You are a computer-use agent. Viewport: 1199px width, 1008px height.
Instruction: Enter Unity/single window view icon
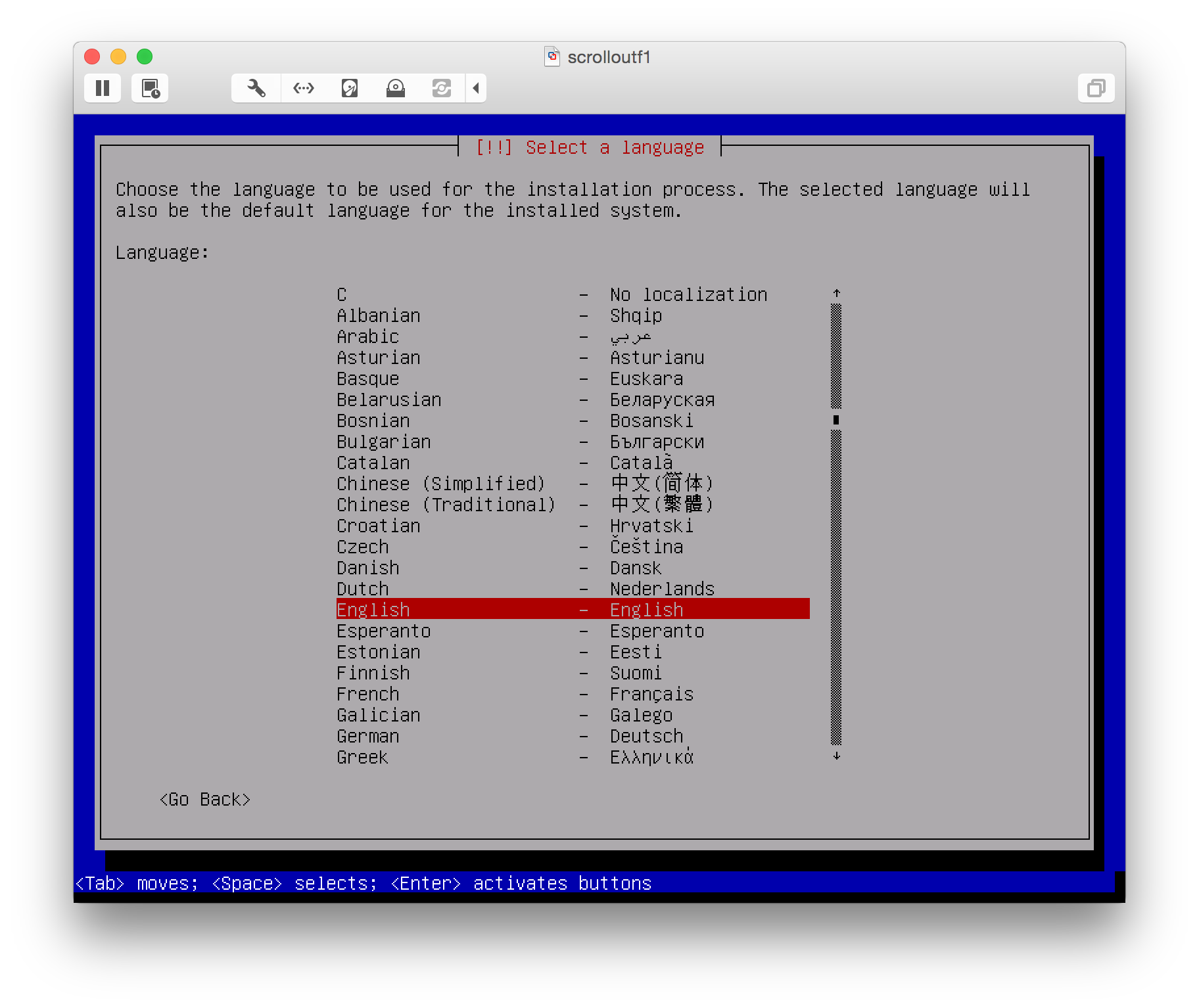tap(1096, 88)
